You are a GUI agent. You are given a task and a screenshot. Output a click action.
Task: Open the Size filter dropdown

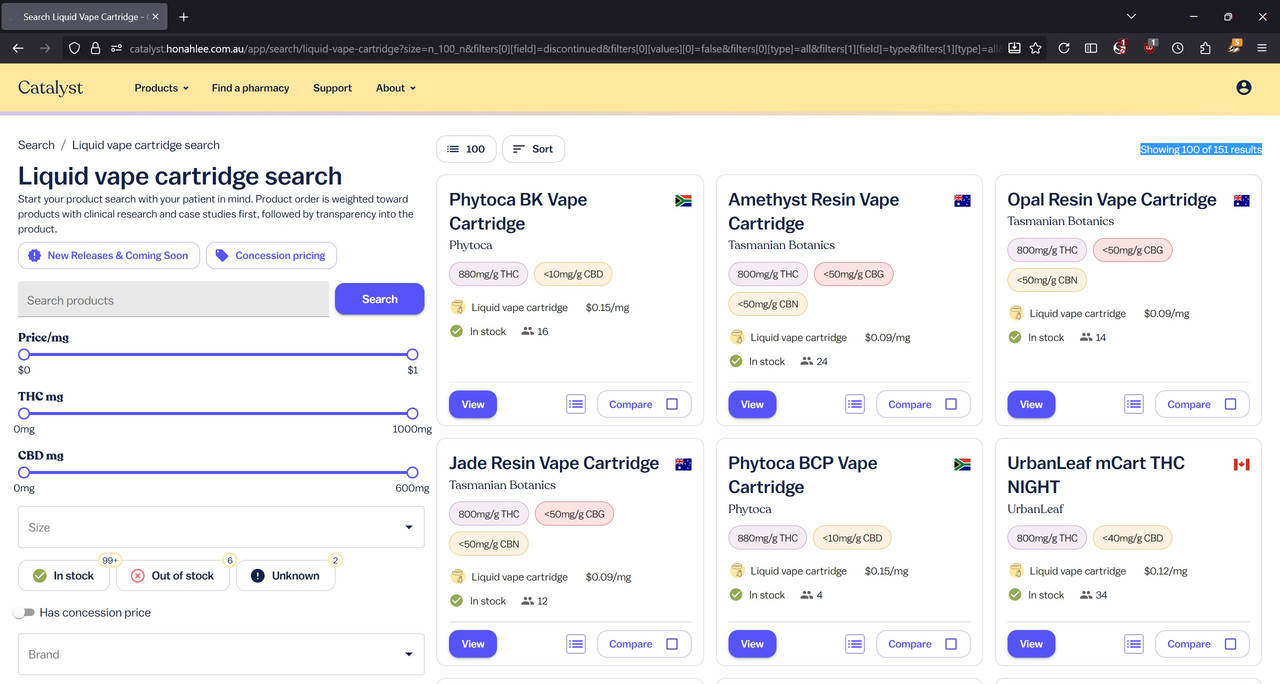(x=221, y=527)
